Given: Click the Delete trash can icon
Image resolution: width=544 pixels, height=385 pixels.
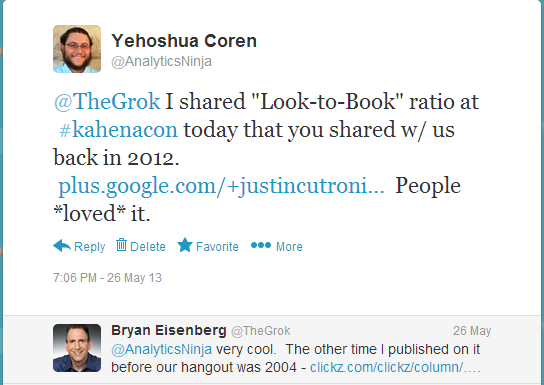Looking at the screenshot, I should point(121,245).
